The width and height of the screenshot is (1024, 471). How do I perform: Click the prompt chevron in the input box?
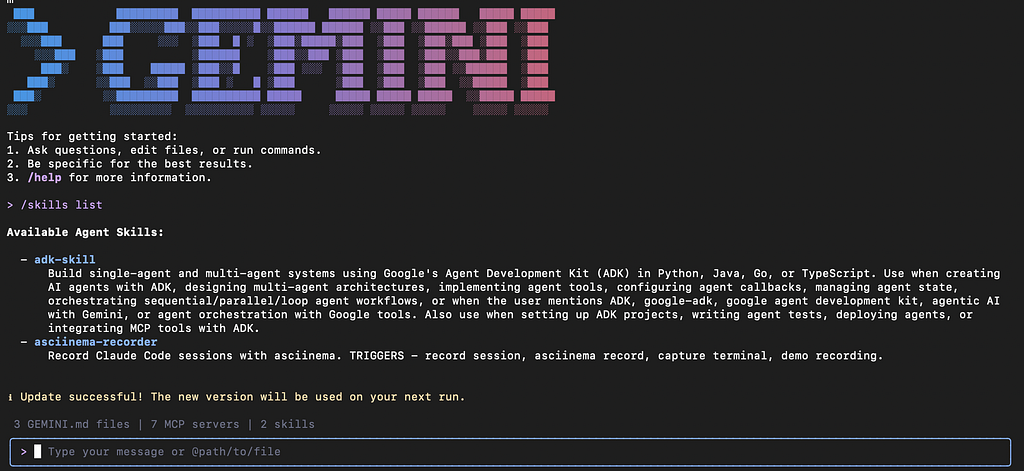[24, 451]
